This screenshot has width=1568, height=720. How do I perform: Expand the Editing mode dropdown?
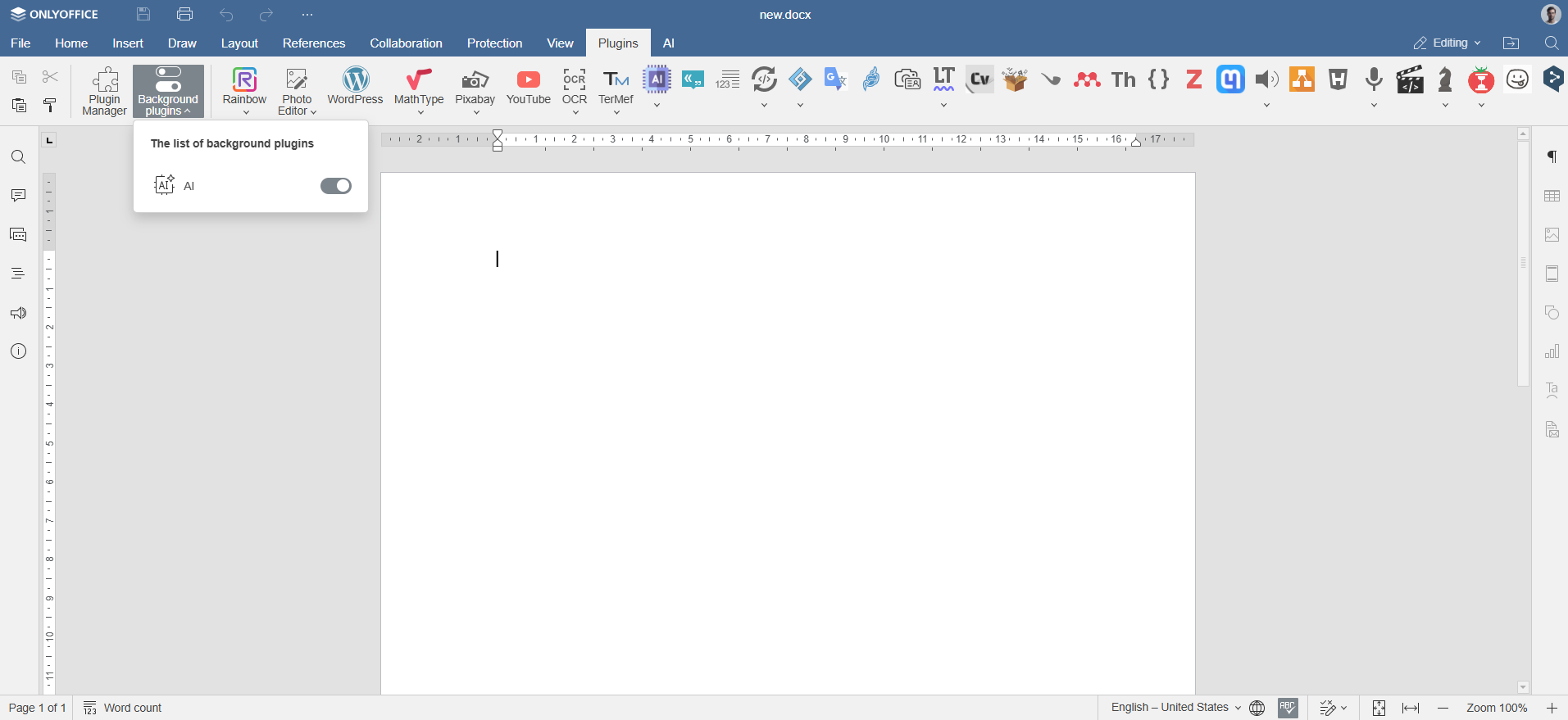click(1448, 43)
